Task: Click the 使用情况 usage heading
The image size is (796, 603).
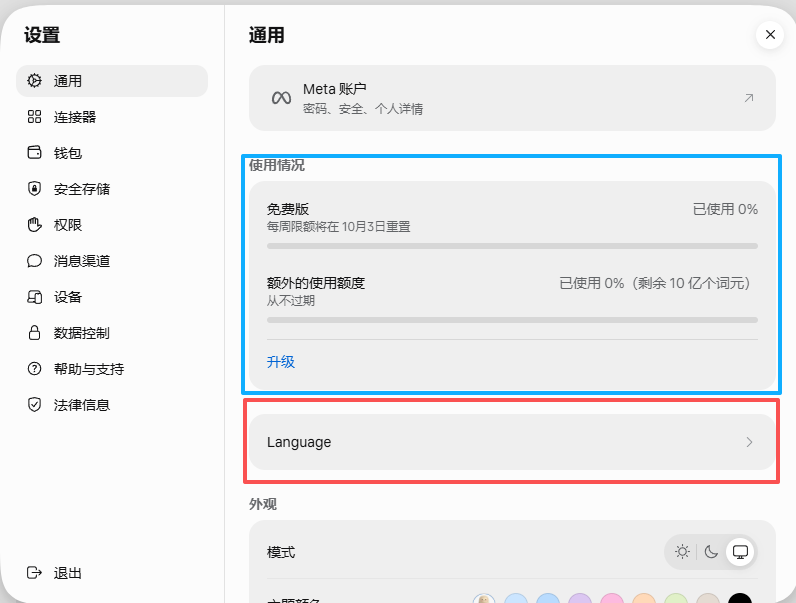Action: [x=277, y=165]
